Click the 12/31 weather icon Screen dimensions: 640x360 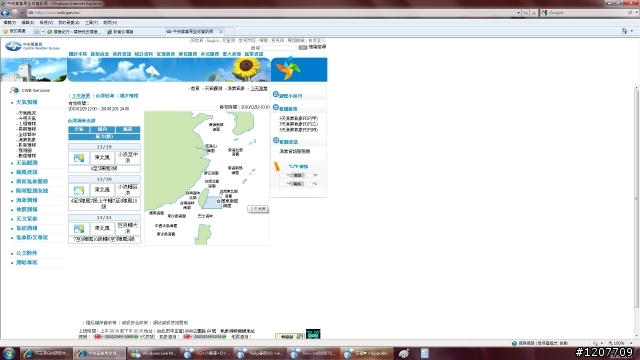click(79, 229)
